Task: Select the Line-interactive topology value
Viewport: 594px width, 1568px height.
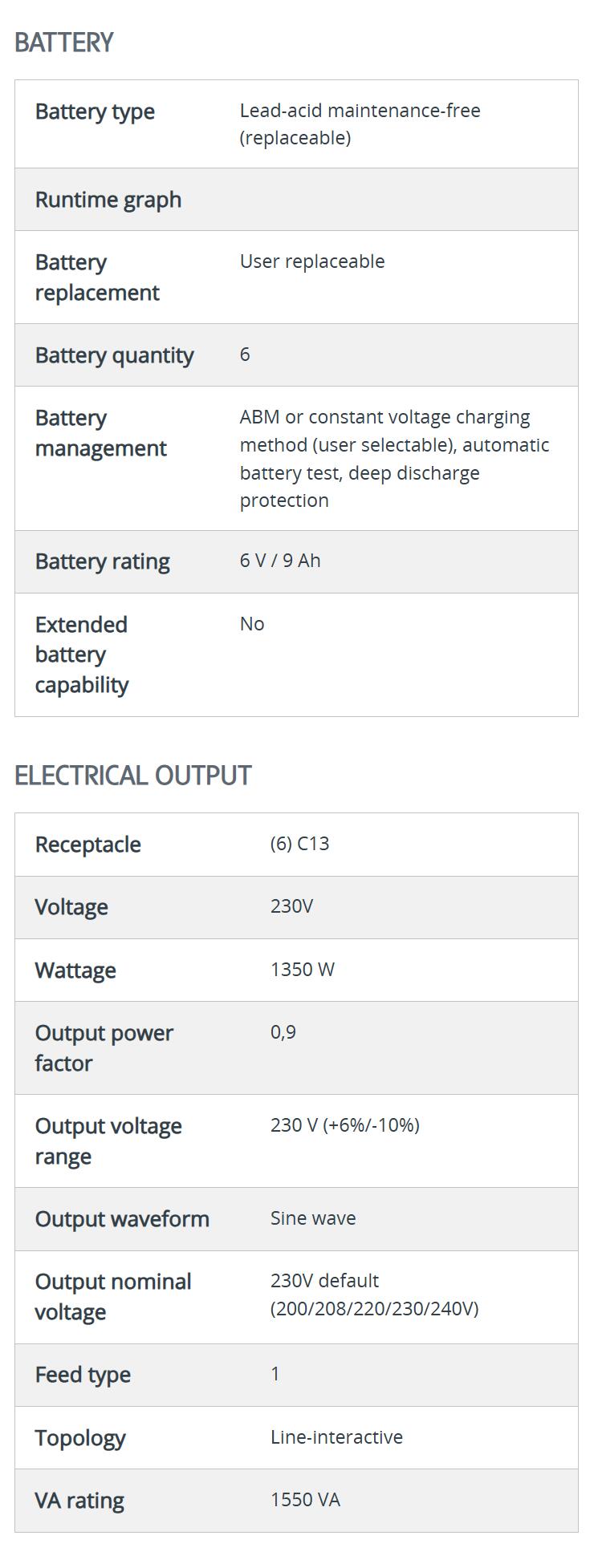Action: click(336, 1437)
